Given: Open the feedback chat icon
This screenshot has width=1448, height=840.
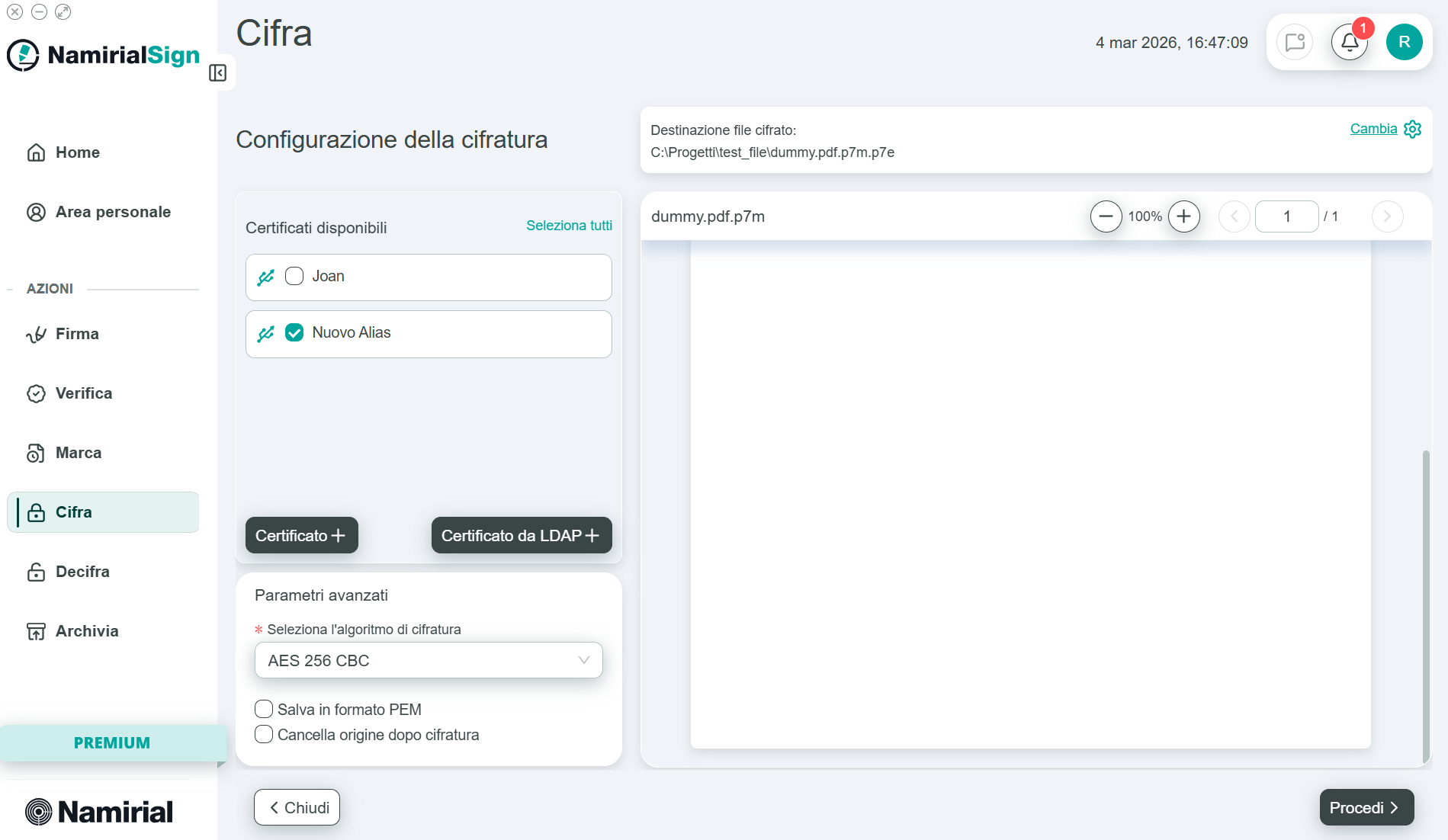Looking at the screenshot, I should (1295, 42).
